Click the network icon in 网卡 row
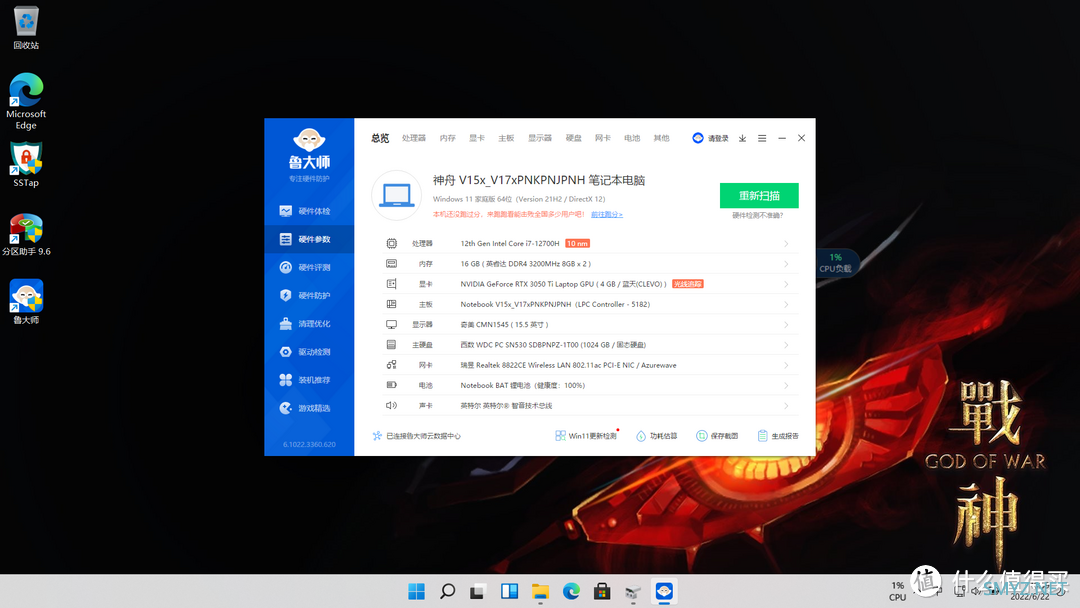Screen dimensions: 1080x608 click(x=391, y=365)
